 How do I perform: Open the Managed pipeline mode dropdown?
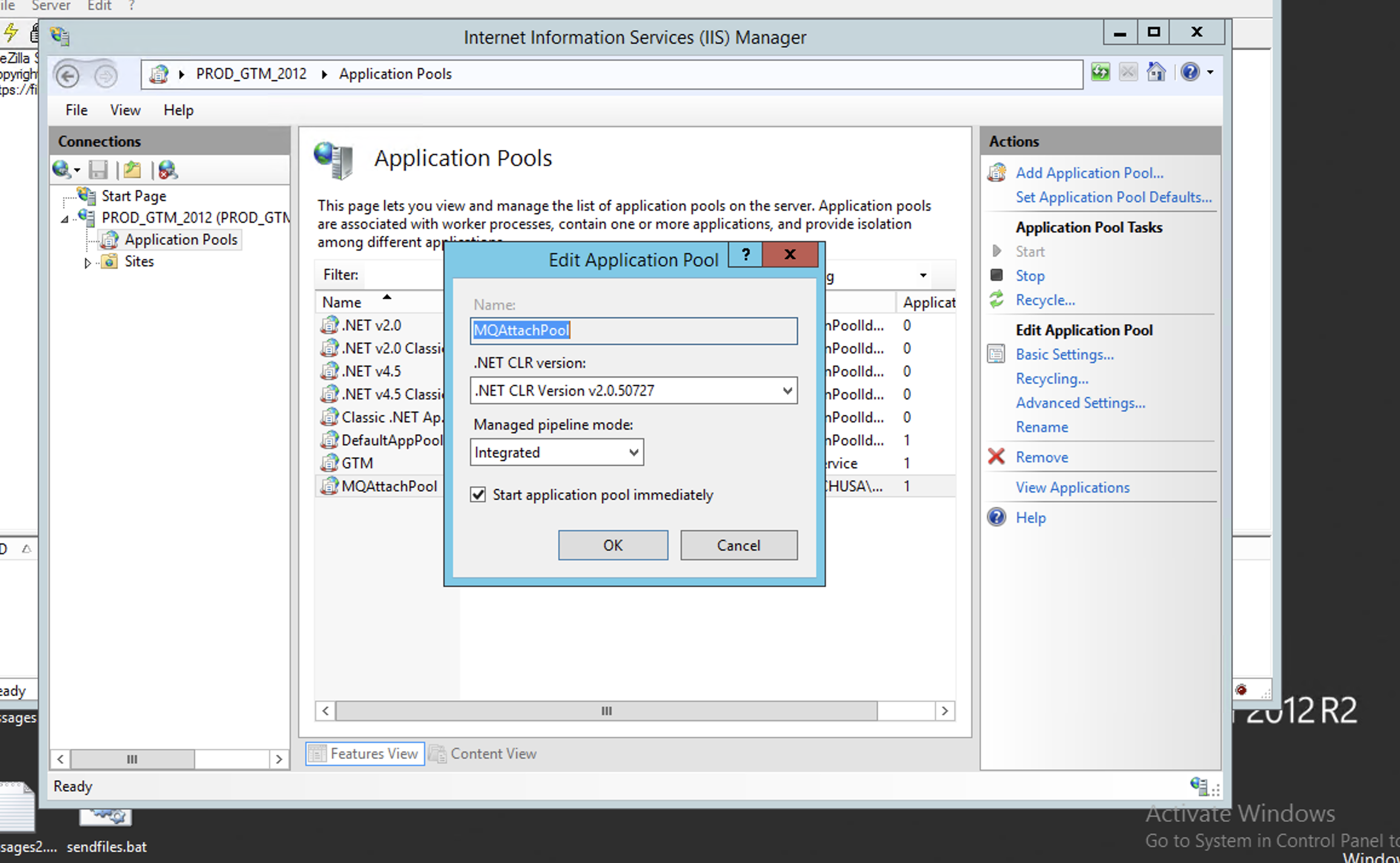coord(633,453)
